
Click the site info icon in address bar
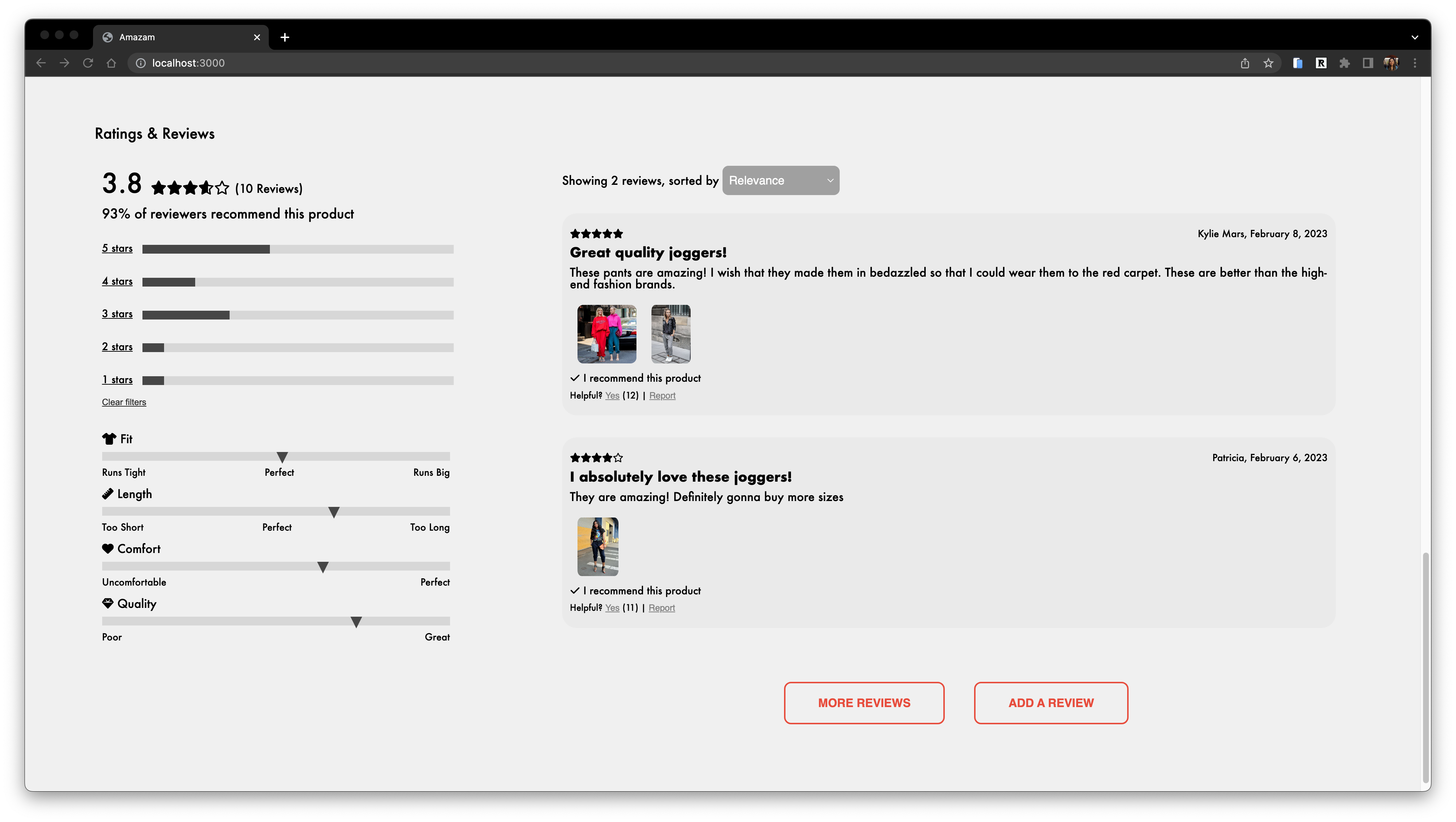click(141, 63)
